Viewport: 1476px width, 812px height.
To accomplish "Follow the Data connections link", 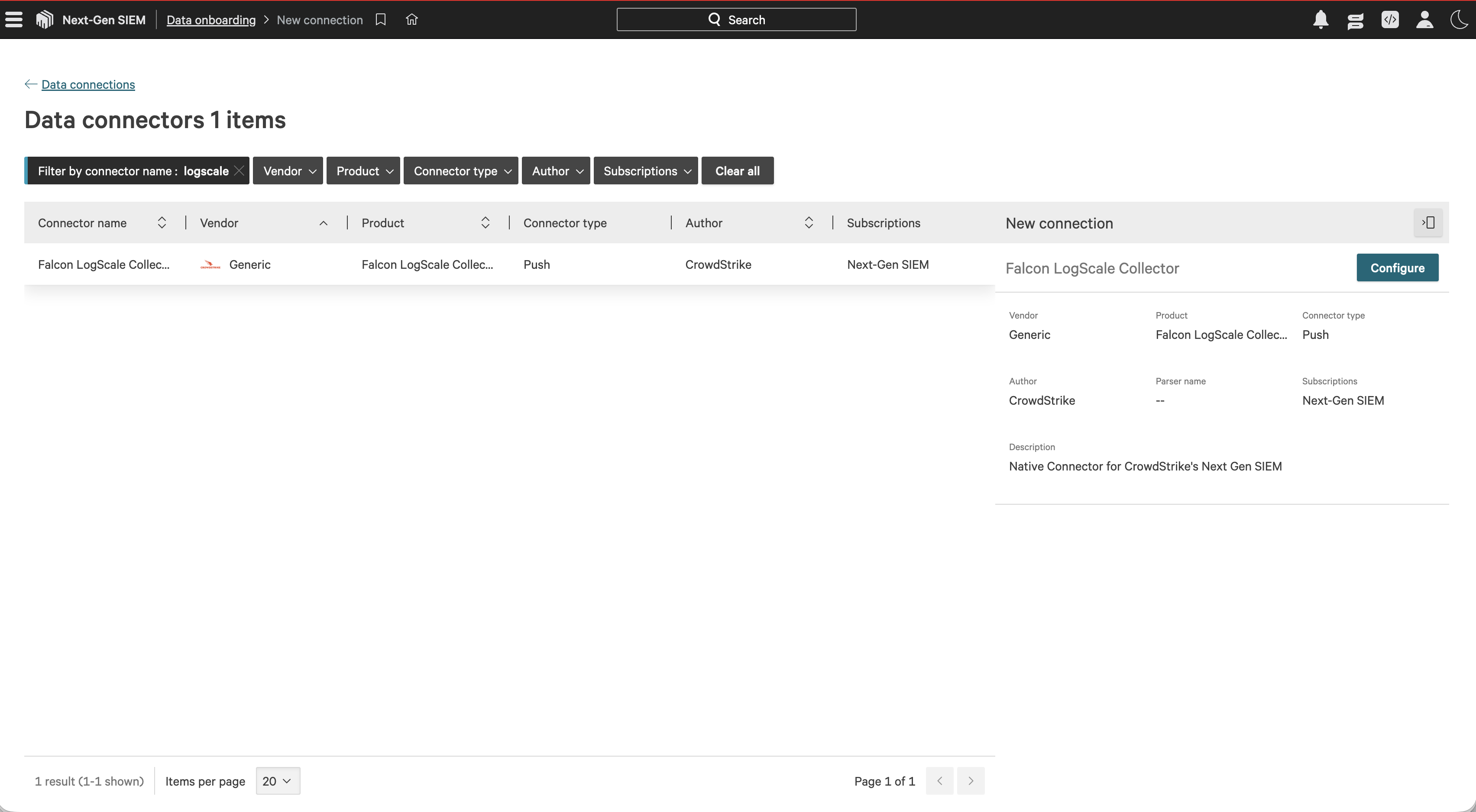I will 88,84.
